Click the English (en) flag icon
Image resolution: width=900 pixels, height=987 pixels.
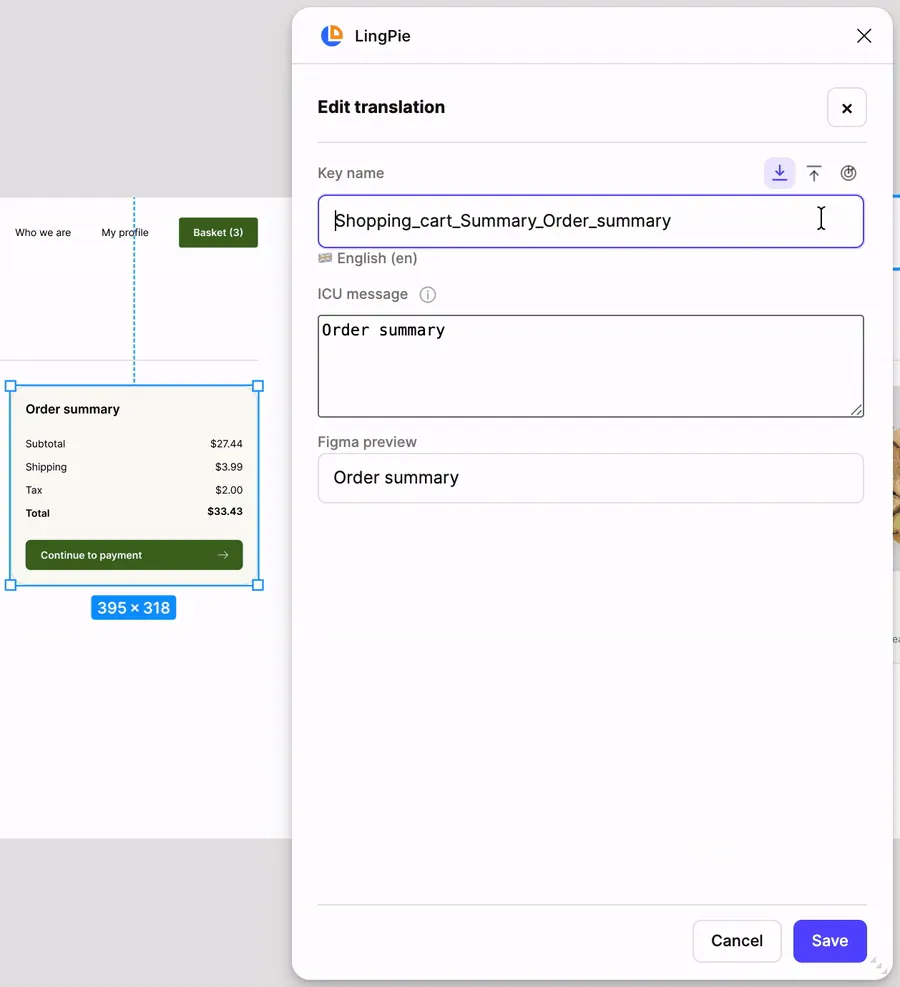click(325, 258)
